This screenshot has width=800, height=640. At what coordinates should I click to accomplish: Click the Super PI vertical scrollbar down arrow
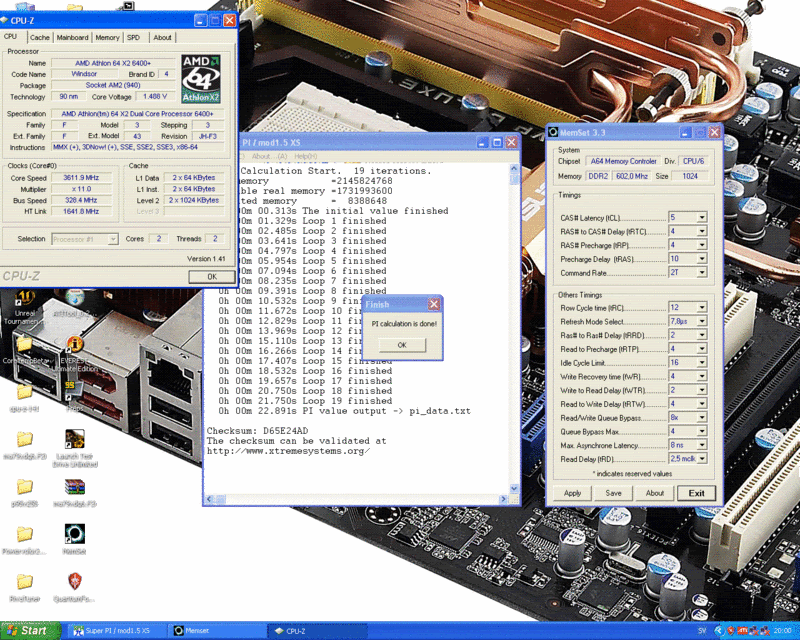[514, 489]
